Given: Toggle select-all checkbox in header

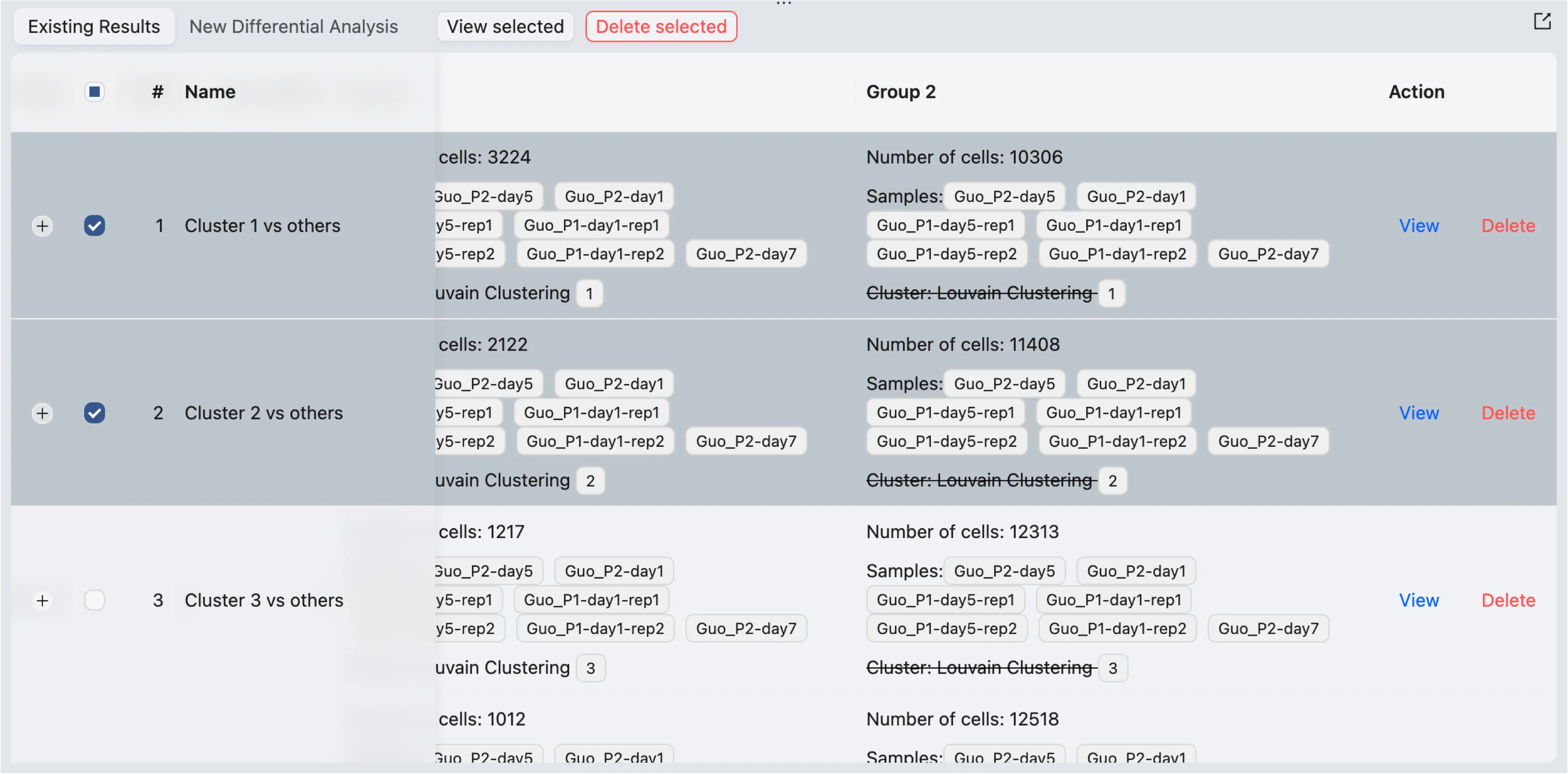Looking at the screenshot, I should (x=94, y=92).
